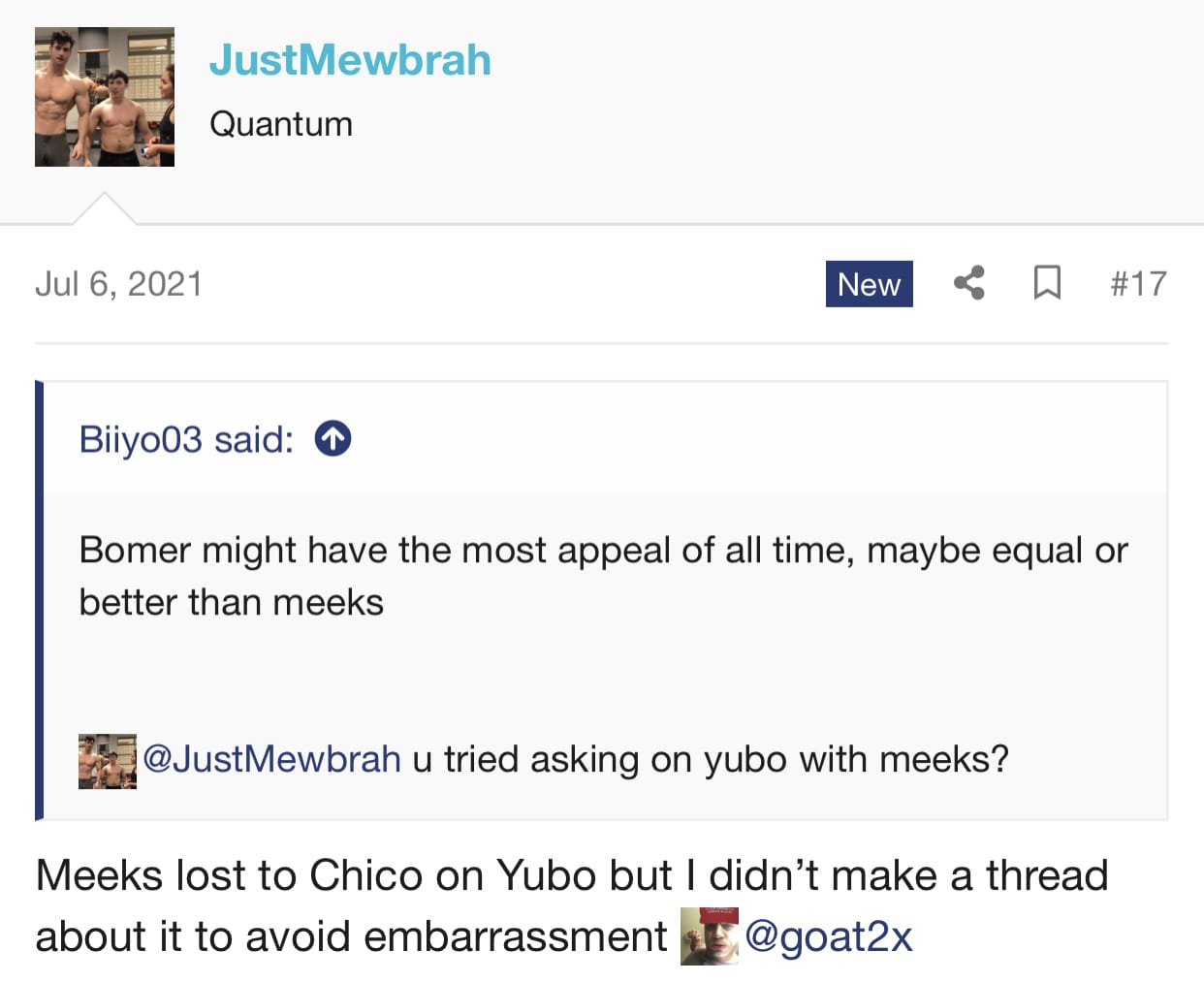Image resolution: width=1204 pixels, height=982 pixels.
Task: Click the post header arrow pointer
Action: [x=104, y=208]
